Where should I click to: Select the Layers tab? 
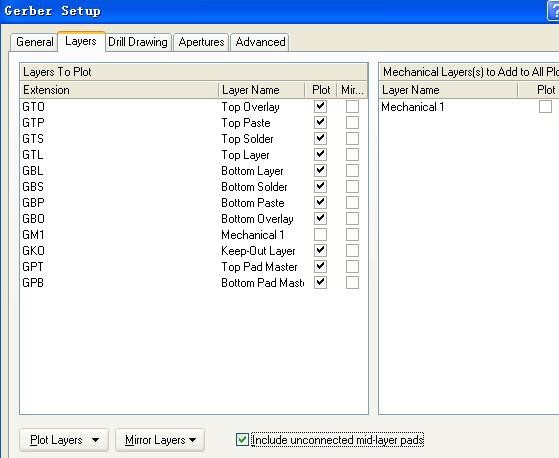tap(81, 41)
